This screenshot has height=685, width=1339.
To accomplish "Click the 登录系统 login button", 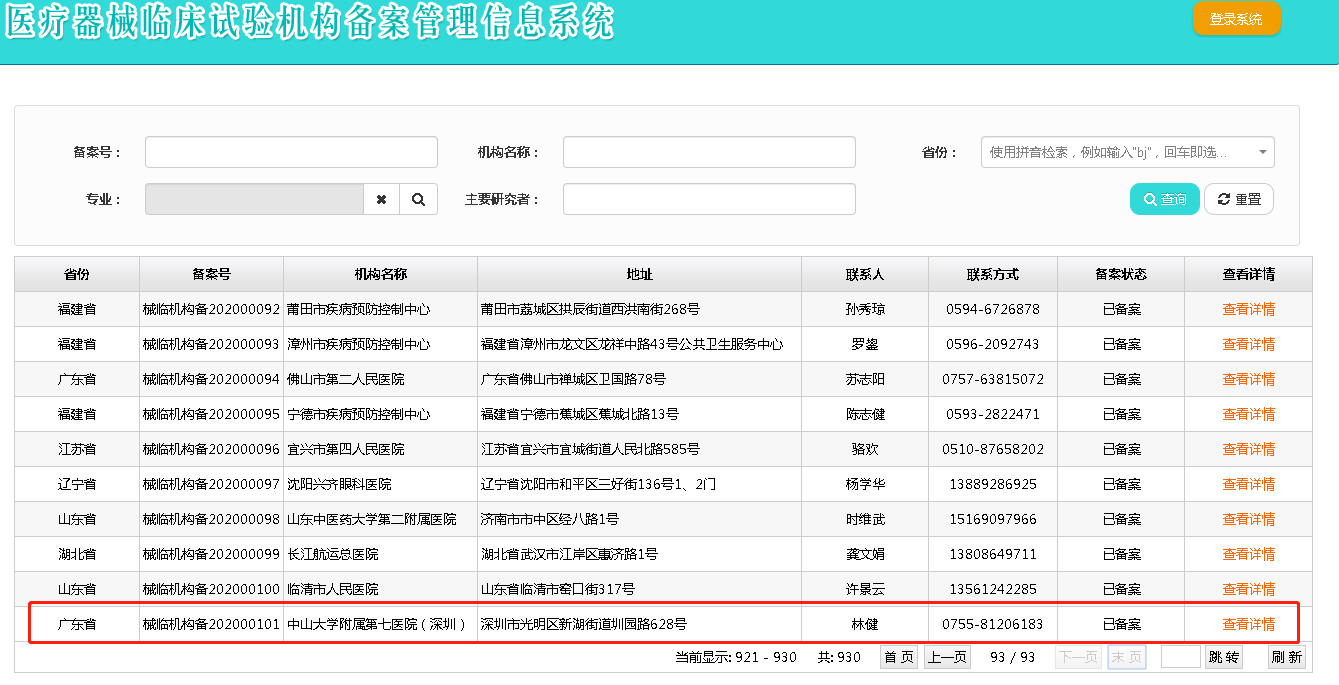I will 1236,19.
